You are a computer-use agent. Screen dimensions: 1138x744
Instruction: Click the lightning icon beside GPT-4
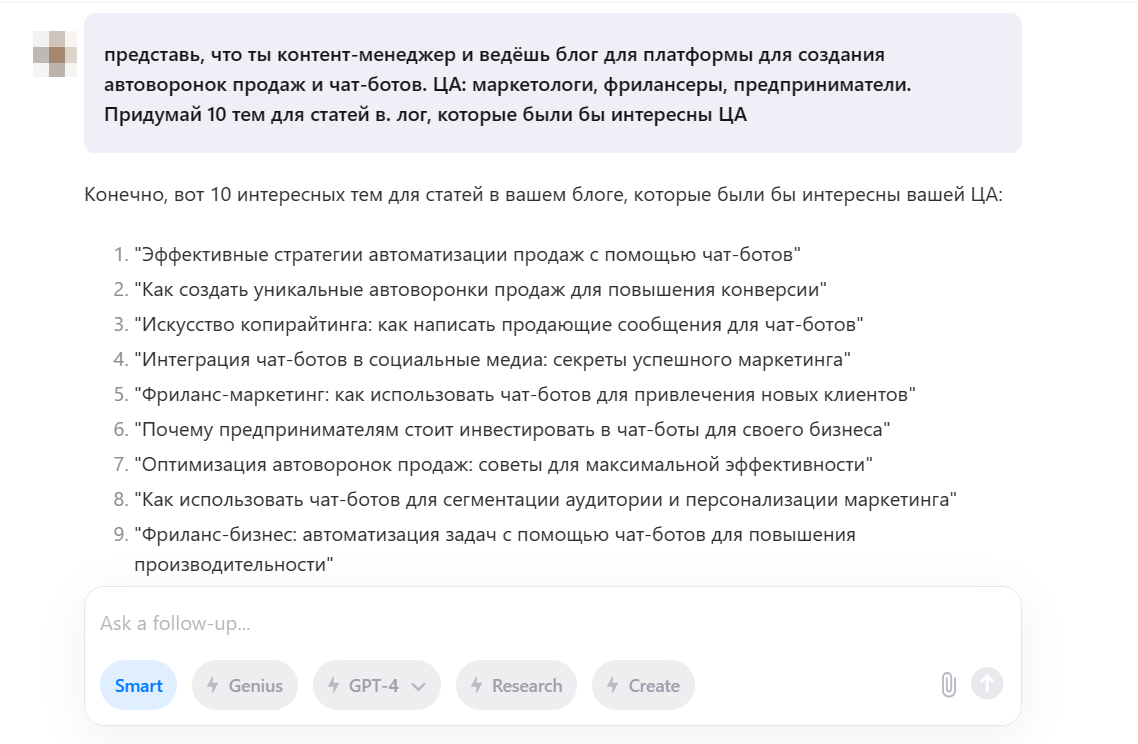point(333,686)
